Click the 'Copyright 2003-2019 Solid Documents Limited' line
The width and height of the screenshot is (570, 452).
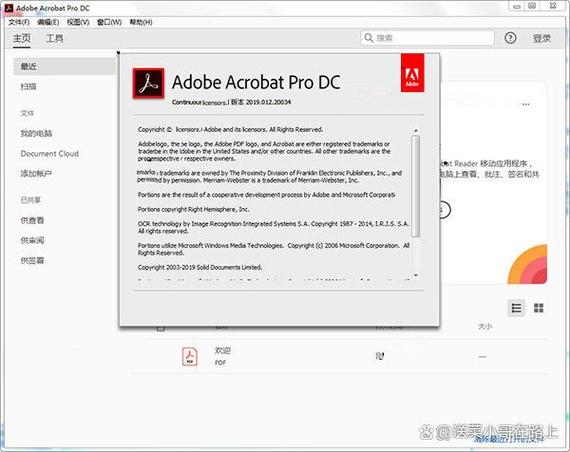coord(200,267)
